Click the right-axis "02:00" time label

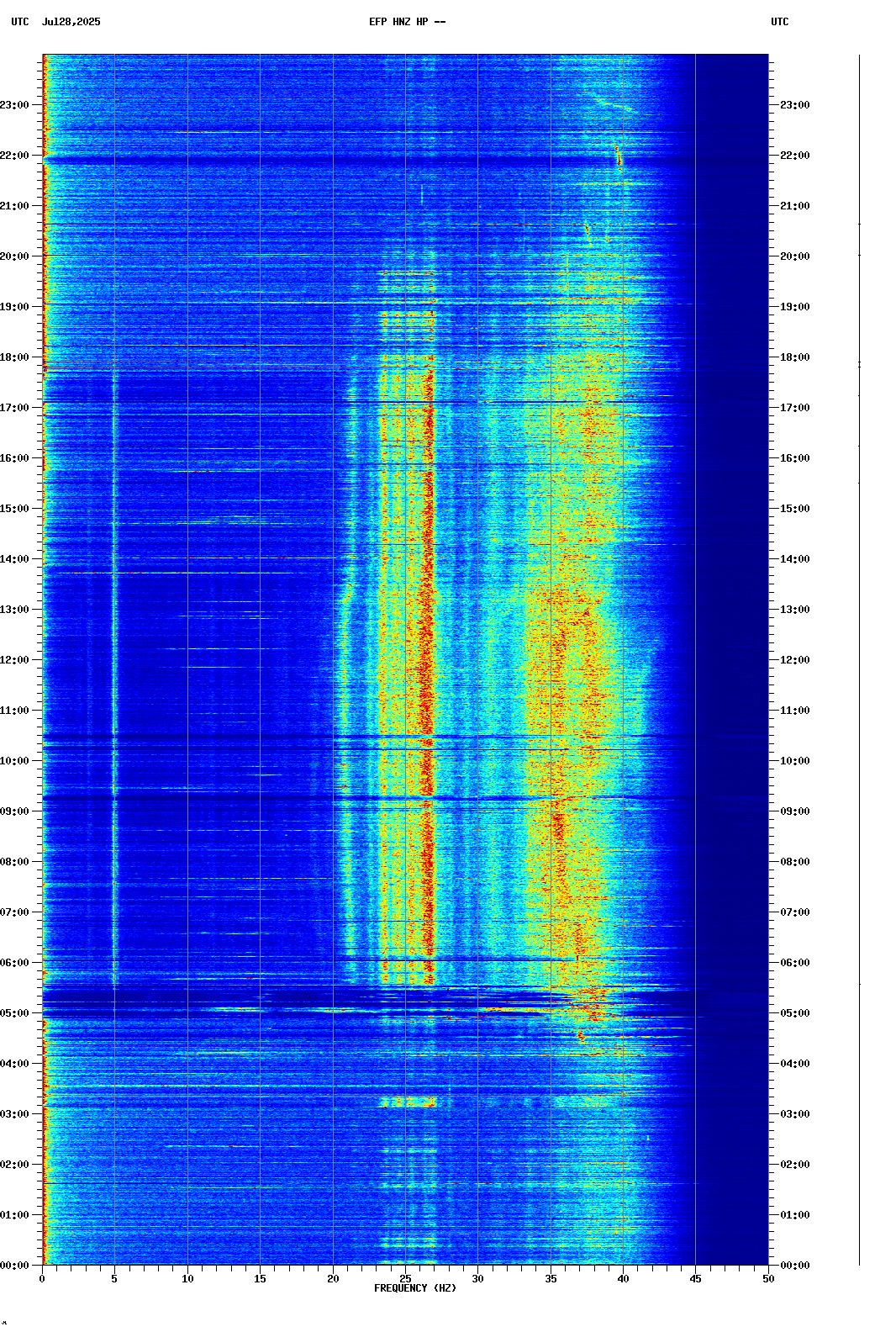pos(795,1165)
